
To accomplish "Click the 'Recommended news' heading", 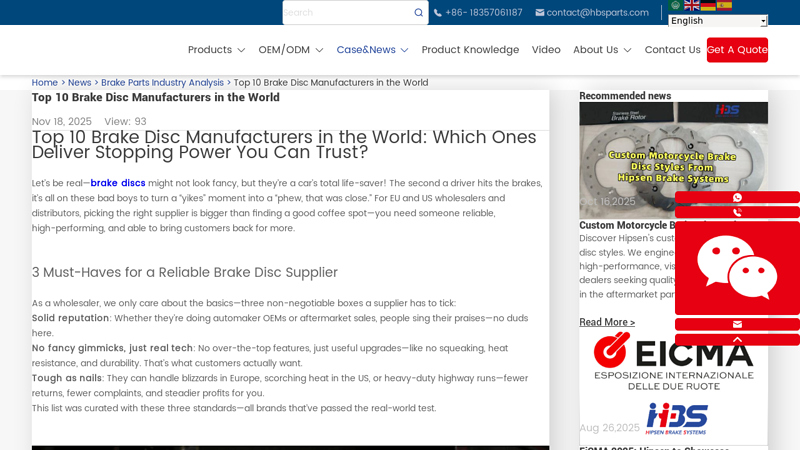I will click(625, 96).
